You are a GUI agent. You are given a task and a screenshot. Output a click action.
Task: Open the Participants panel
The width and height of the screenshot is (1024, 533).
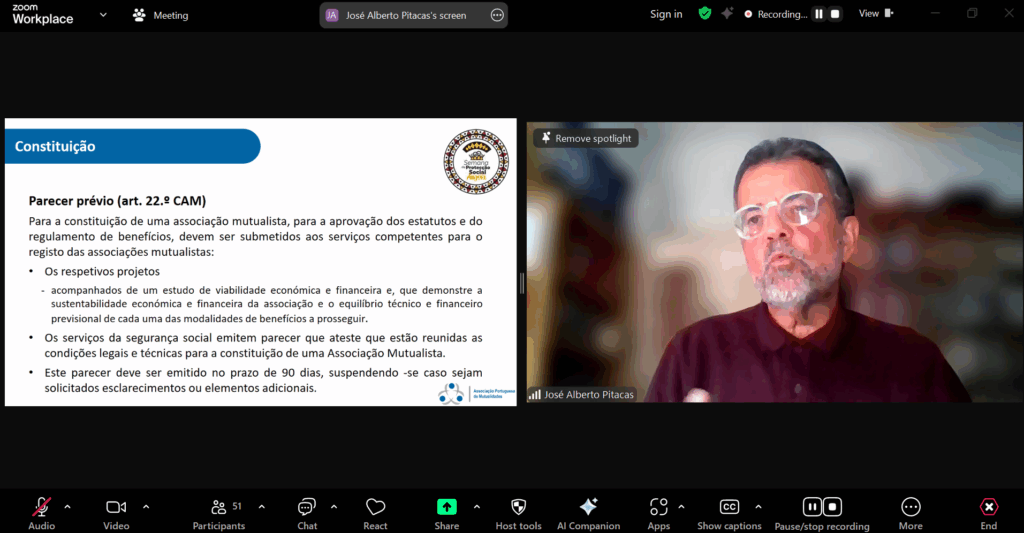[x=219, y=513]
